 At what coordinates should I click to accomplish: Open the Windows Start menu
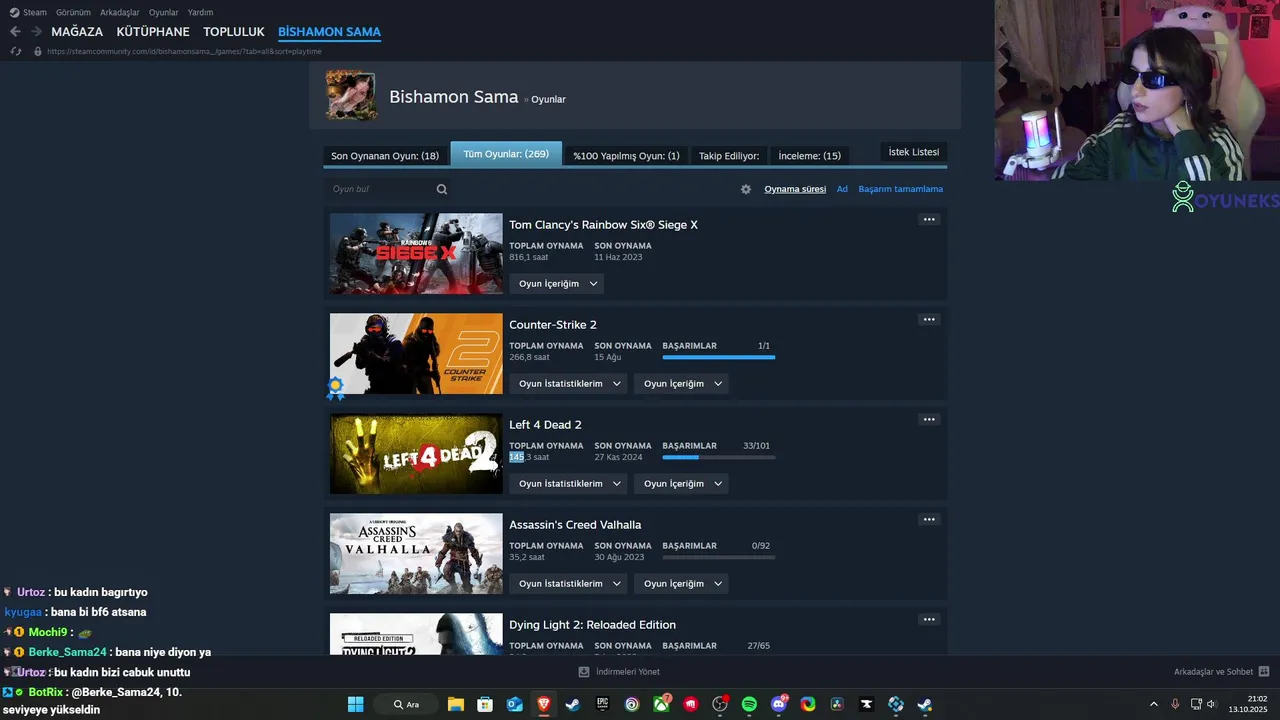(355, 704)
